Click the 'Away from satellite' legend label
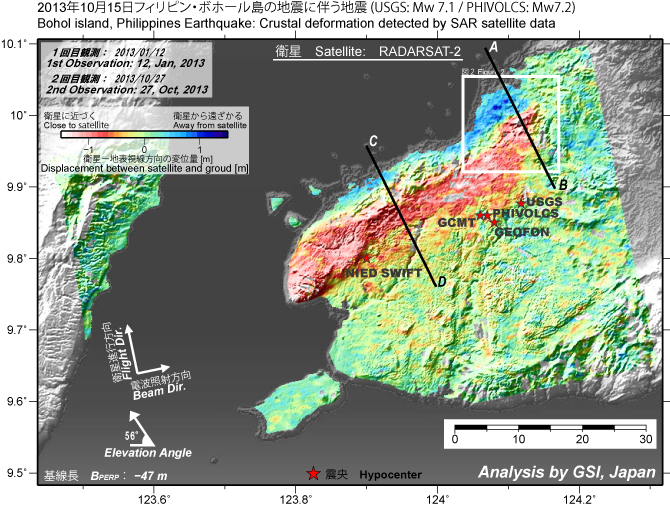This screenshot has height=508, width=670. (x=210, y=125)
